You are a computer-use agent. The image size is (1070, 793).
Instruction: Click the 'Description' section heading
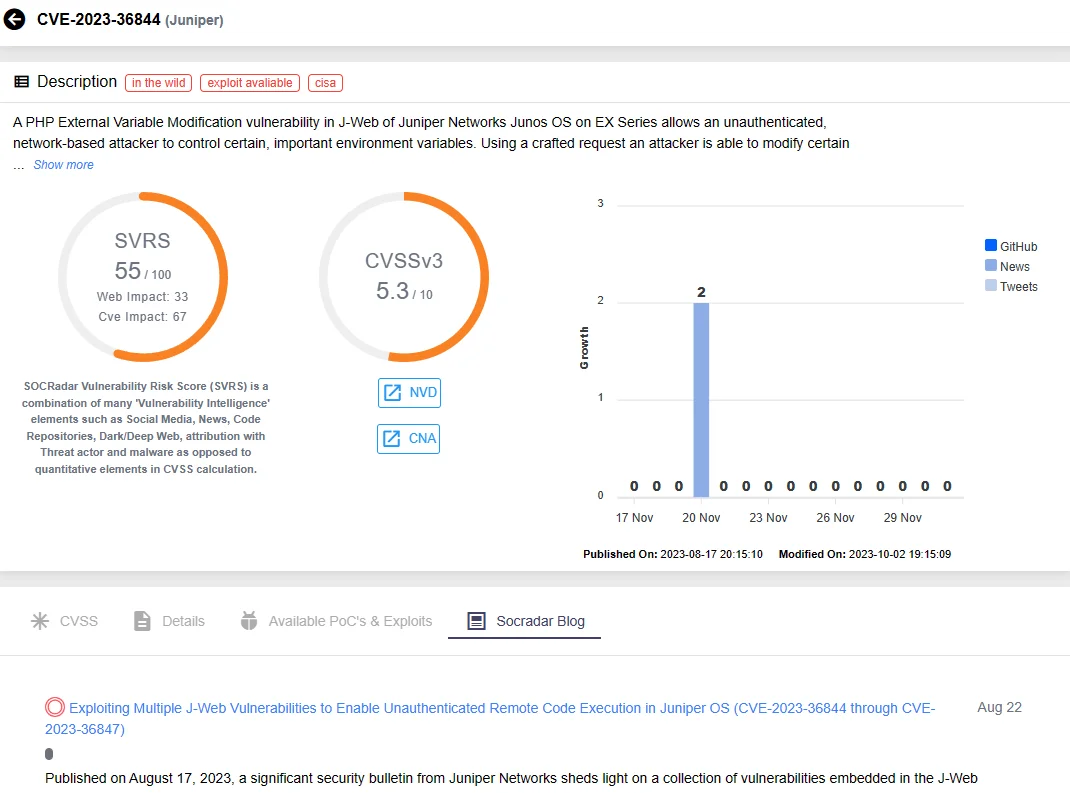click(77, 81)
